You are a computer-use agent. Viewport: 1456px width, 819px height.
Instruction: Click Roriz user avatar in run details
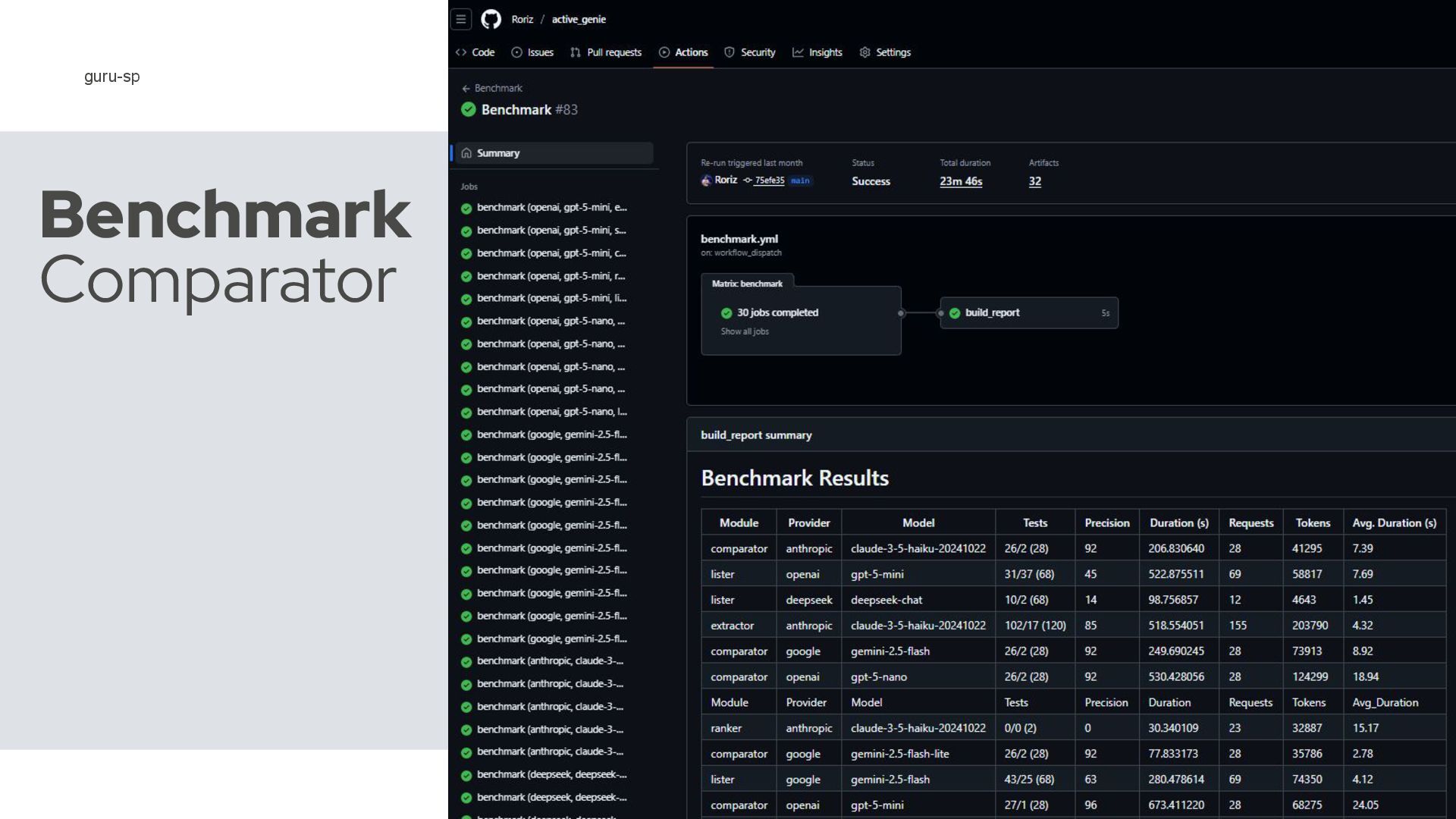706,180
